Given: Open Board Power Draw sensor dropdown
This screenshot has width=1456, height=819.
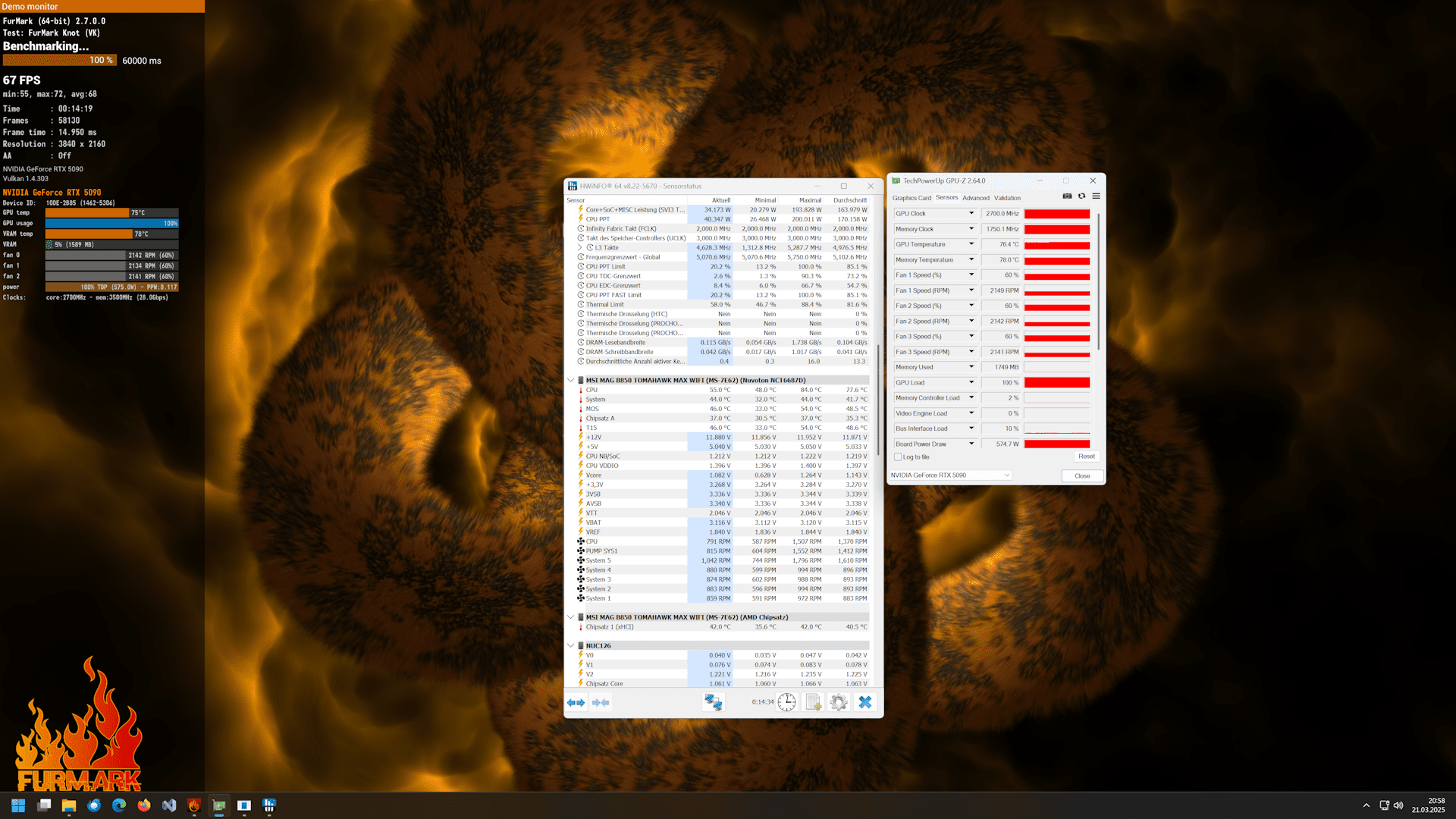Looking at the screenshot, I should (971, 444).
